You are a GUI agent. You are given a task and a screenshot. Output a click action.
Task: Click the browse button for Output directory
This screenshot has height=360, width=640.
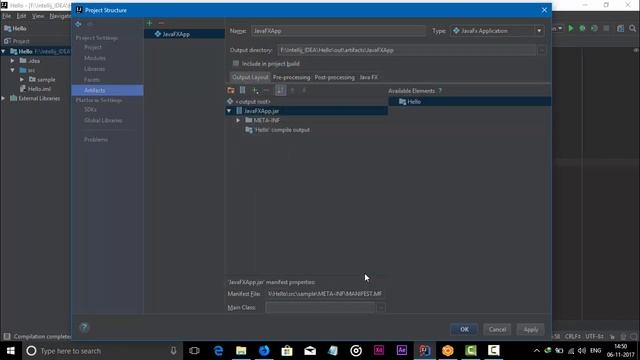tap(542, 50)
